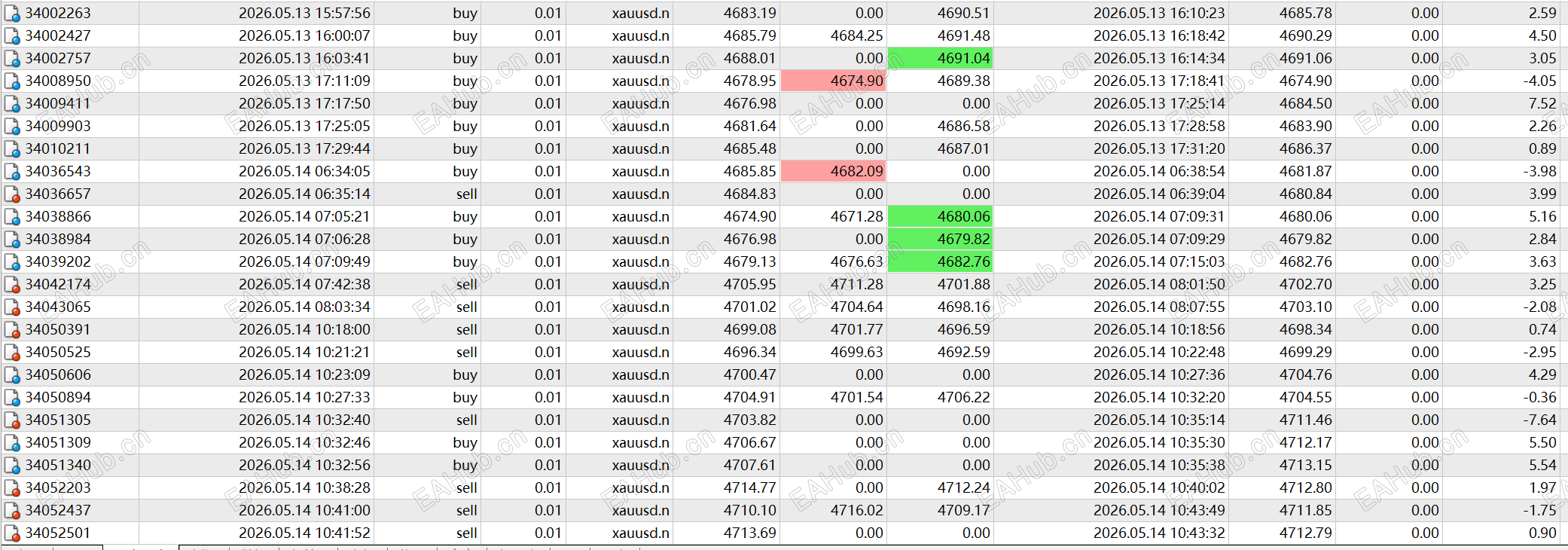The image size is (1568, 550).
Task: Click the open price 4683.19
Action: pyautogui.click(x=749, y=13)
